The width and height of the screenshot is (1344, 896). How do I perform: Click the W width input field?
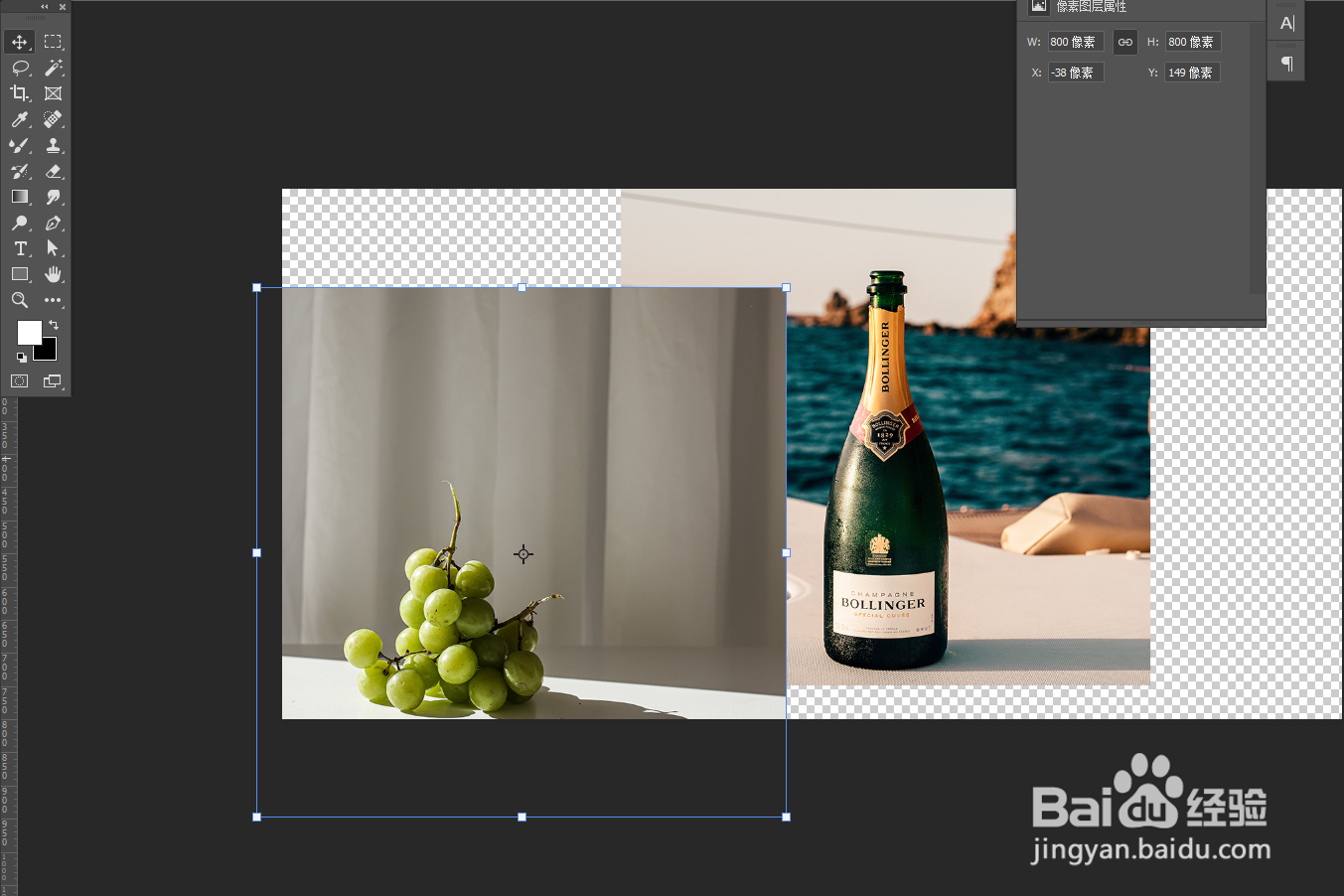click(1076, 42)
